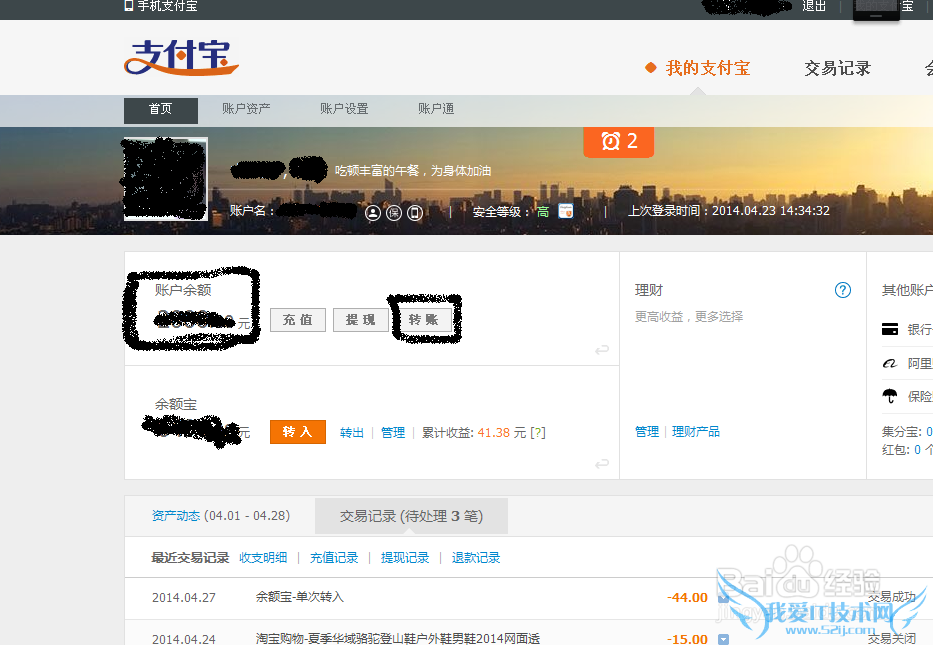933x645 pixels.
Task: Click the 保 protection icon beside account name
Action: click(394, 212)
